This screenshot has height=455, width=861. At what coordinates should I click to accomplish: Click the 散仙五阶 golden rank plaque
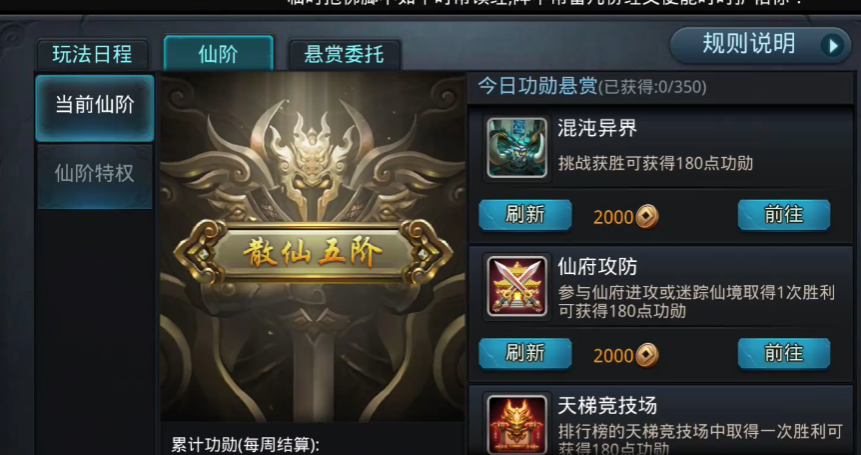pos(313,254)
